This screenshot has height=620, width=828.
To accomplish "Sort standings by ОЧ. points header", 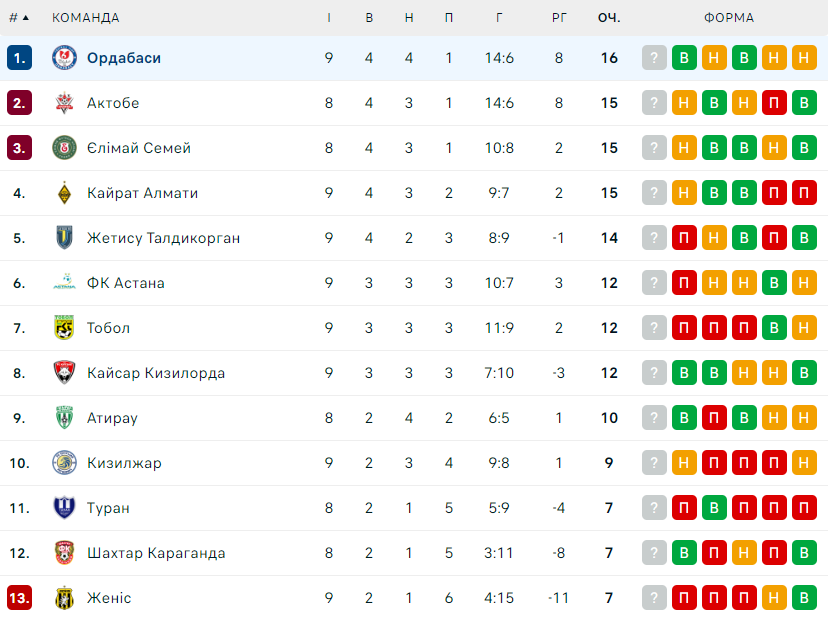I will 609,18.
